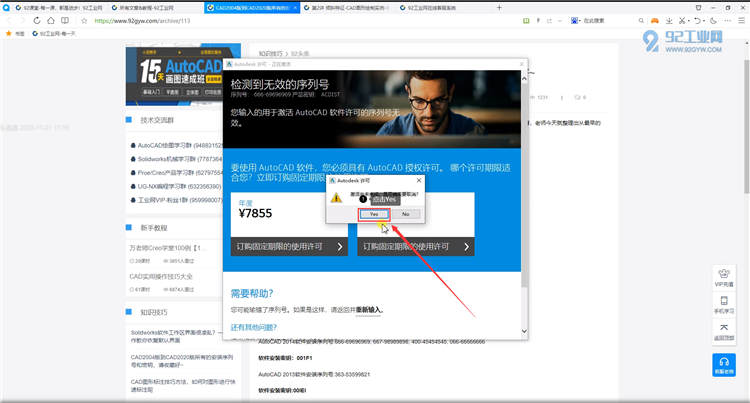Open the orange game controller icon

click(655, 21)
